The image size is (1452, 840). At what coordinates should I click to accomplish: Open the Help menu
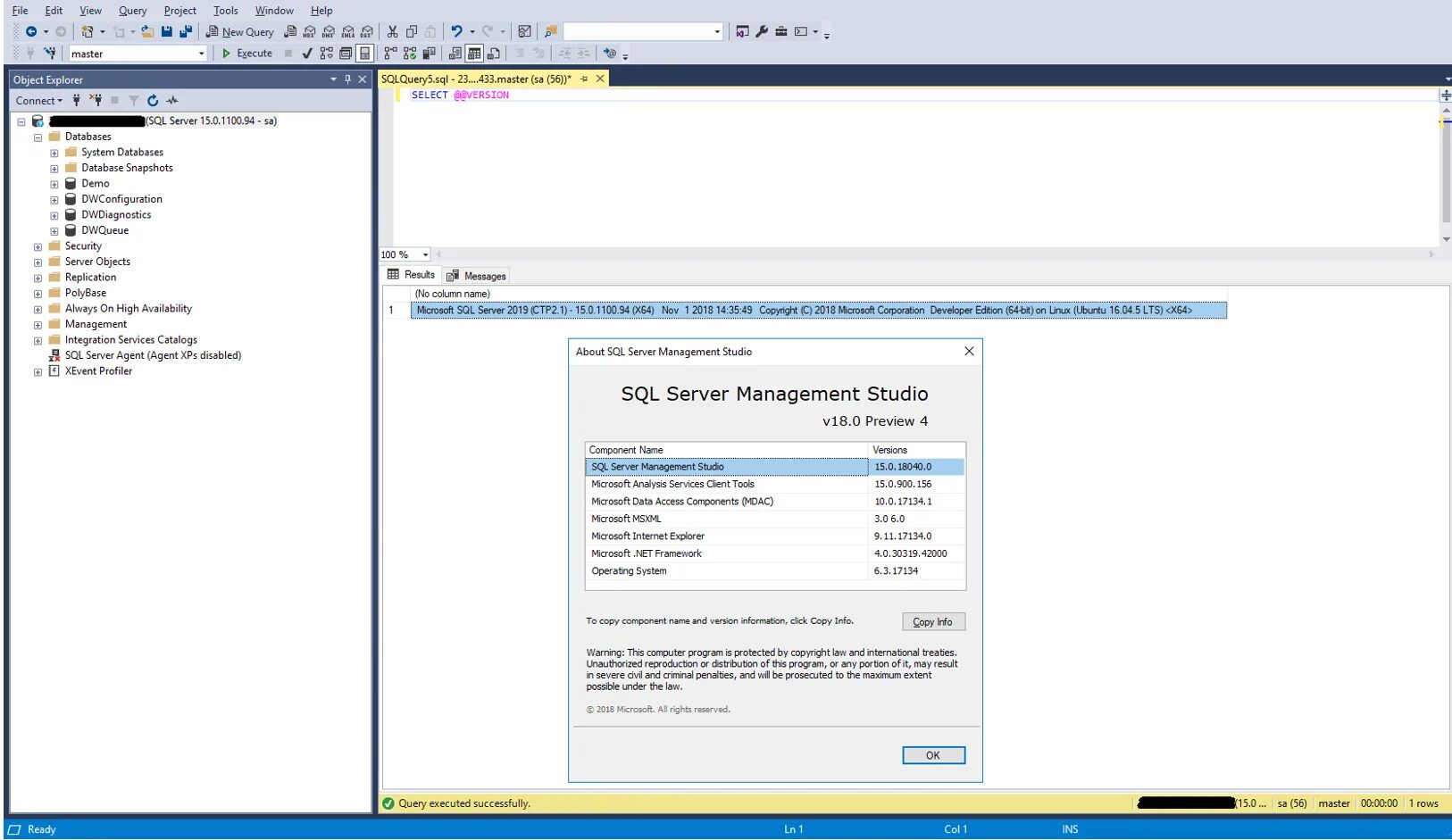click(321, 11)
